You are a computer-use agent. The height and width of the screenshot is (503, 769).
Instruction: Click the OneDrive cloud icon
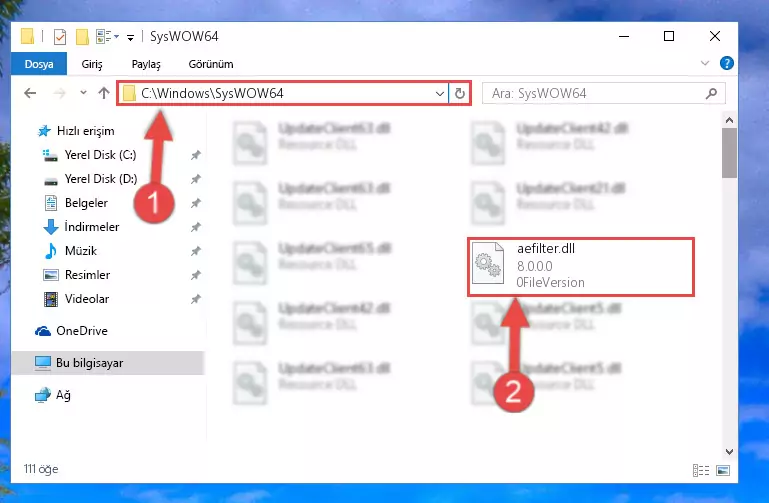pos(43,331)
